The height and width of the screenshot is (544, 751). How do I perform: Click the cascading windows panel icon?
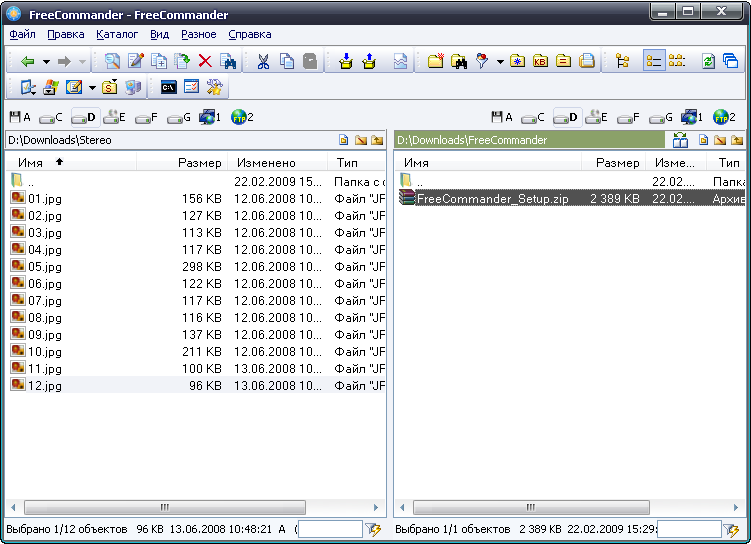coord(731,61)
